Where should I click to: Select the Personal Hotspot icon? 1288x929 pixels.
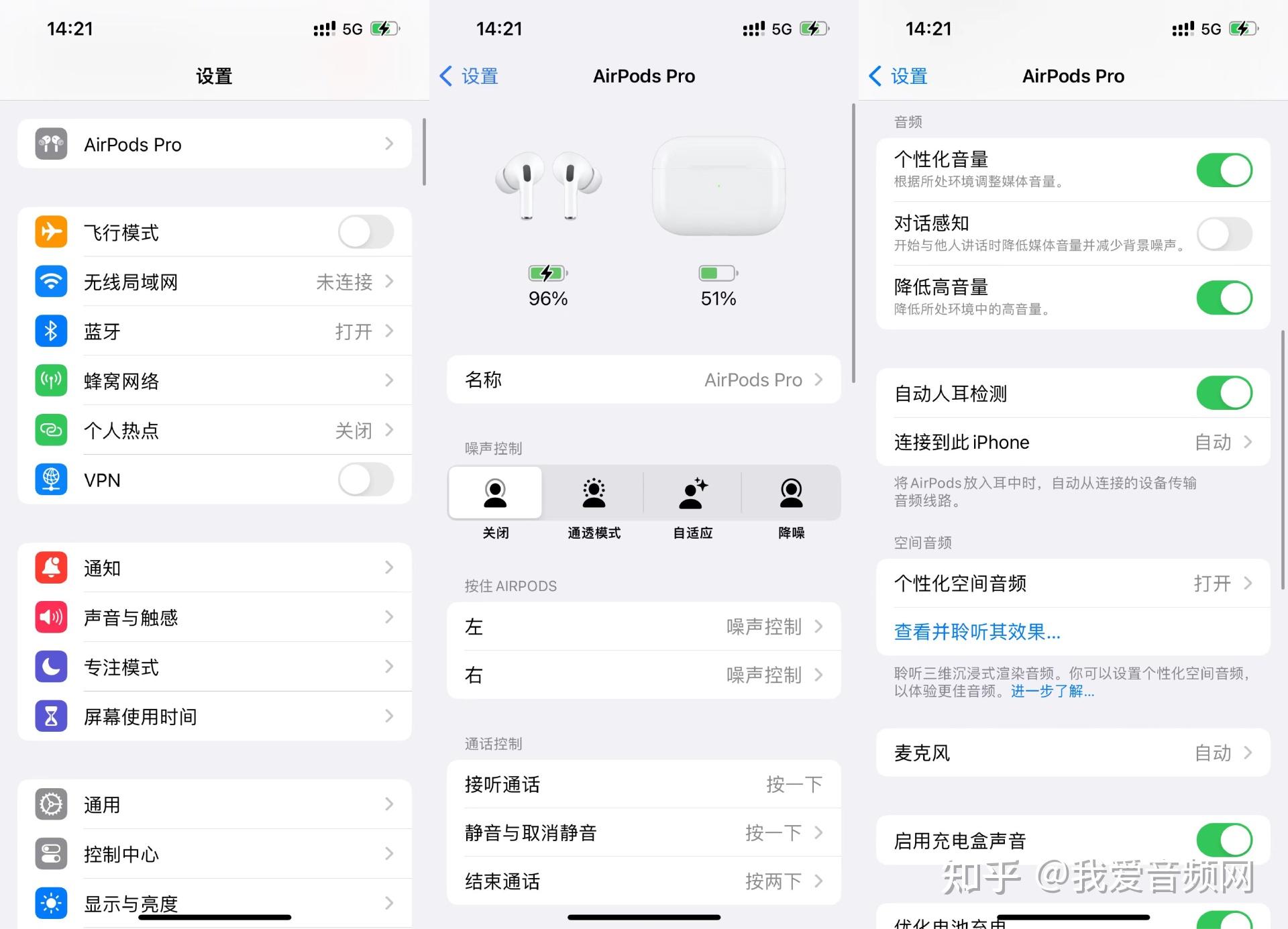click(x=50, y=430)
